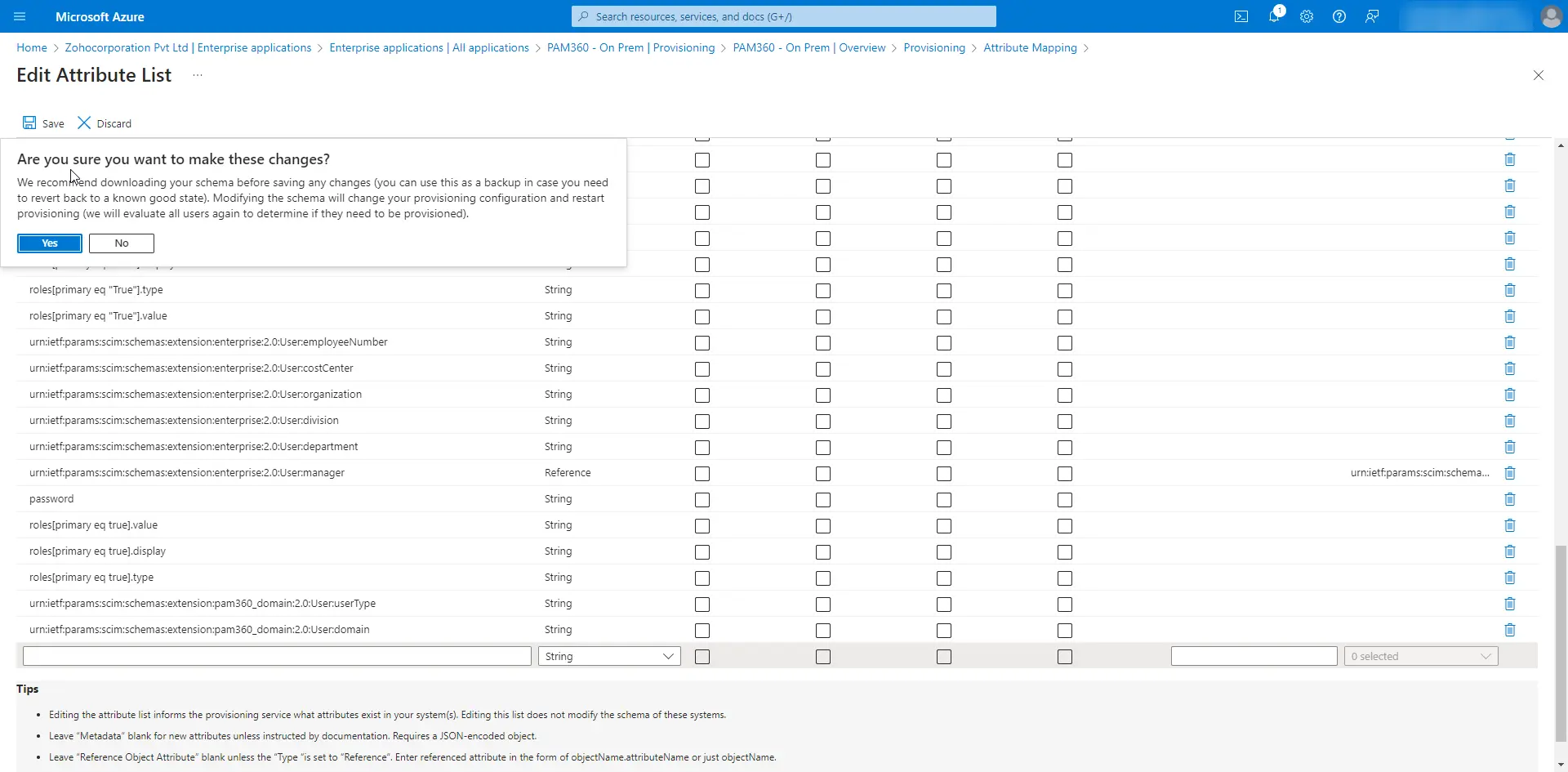Image resolution: width=1568 pixels, height=772 pixels.
Task: Click the vertical scrollbar thumb
Action: [1561, 644]
